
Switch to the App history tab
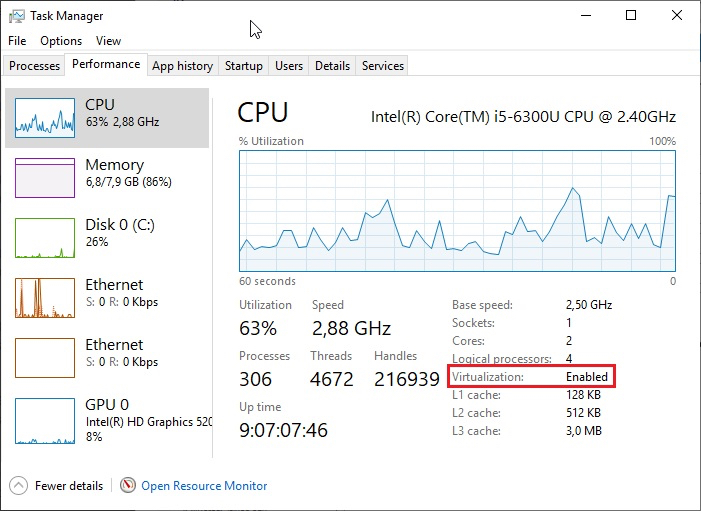pyautogui.click(x=182, y=66)
